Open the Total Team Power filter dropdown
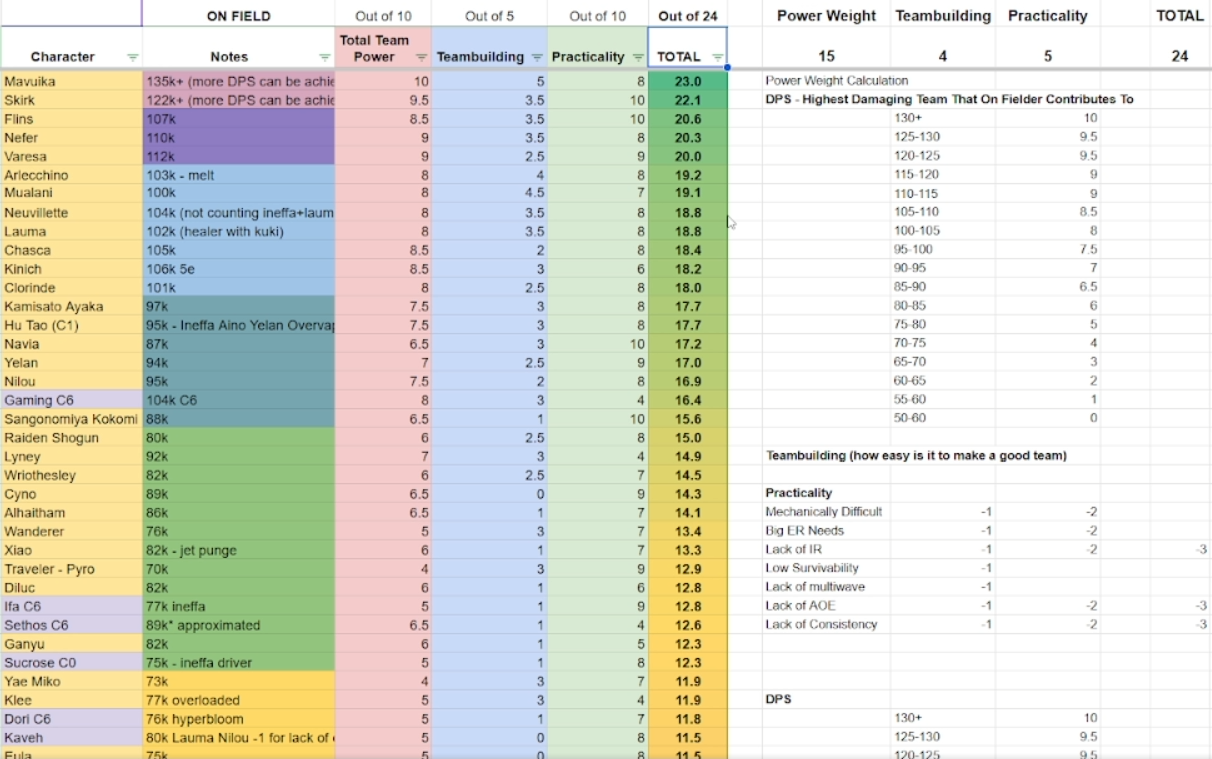Screen dimensions: 1212x759 click(421, 57)
